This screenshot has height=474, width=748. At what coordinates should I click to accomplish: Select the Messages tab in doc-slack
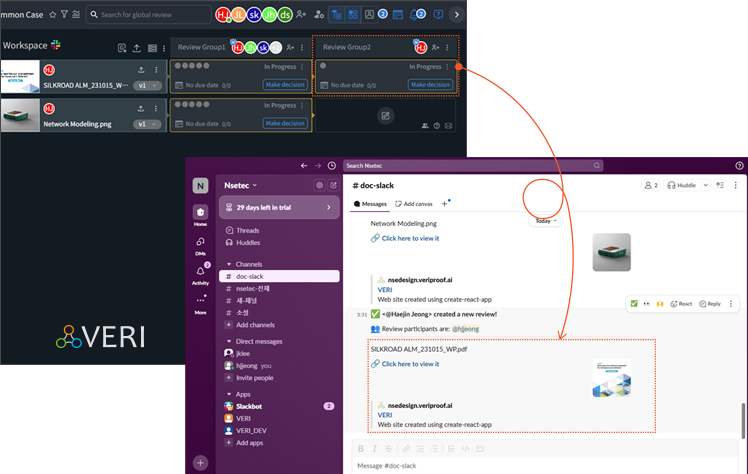(x=377, y=203)
